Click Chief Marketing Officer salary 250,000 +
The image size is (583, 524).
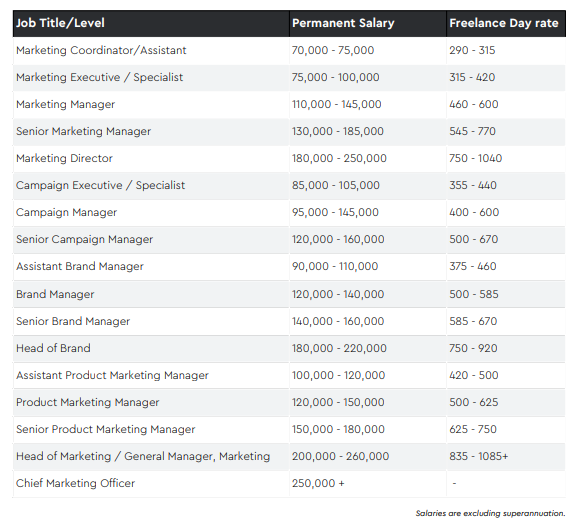click(318, 483)
